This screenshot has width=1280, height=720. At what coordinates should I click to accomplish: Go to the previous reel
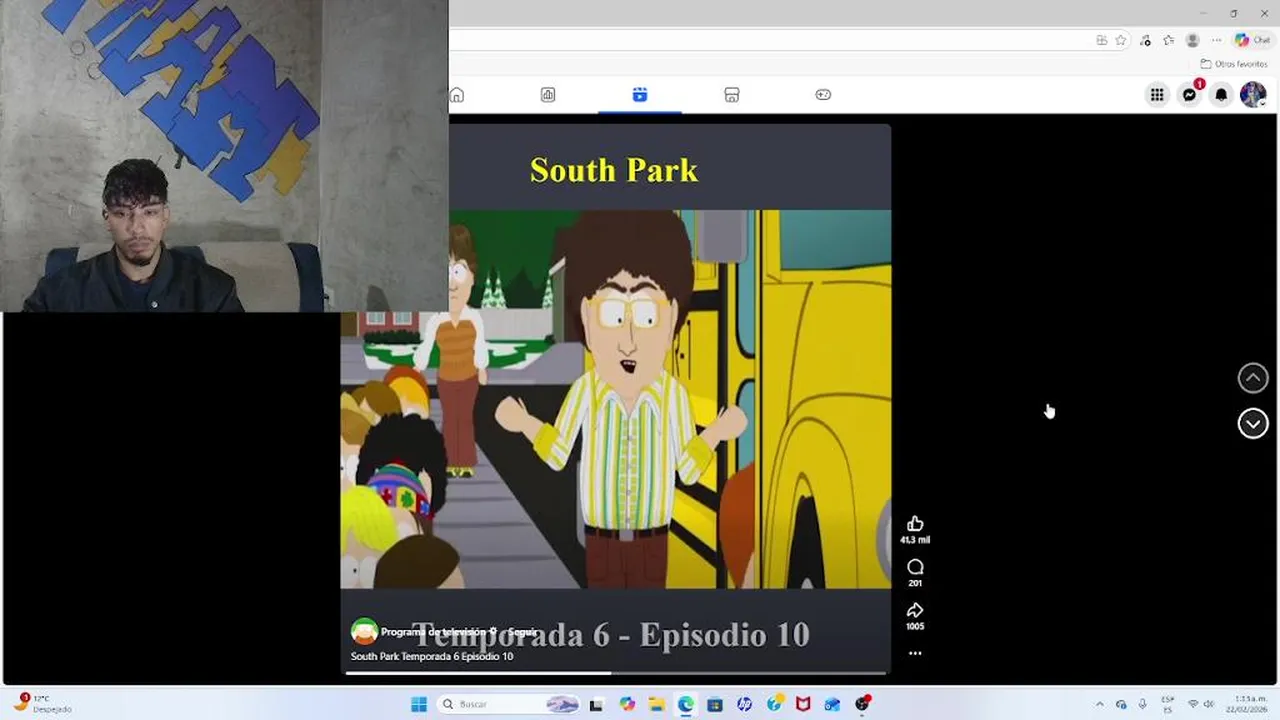[x=1253, y=378]
